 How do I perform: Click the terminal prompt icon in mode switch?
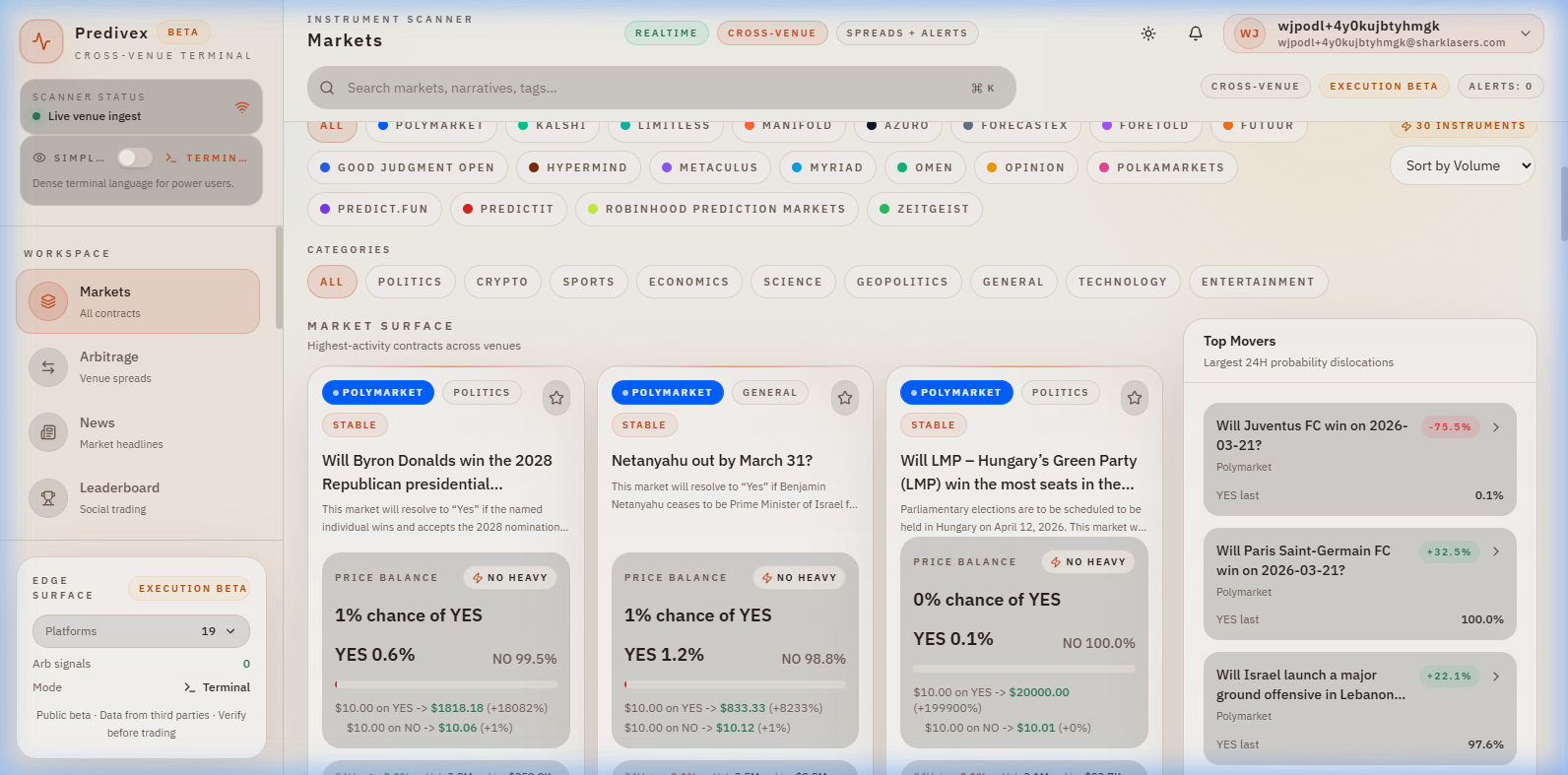pos(171,158)
